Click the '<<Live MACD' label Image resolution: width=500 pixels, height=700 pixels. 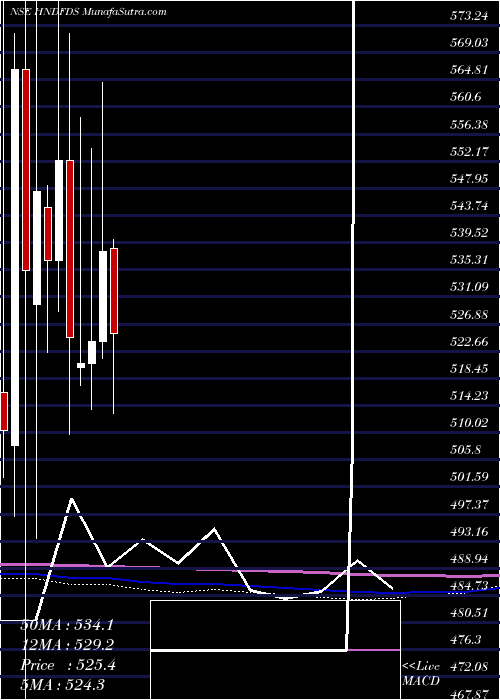tap(421, 674)
